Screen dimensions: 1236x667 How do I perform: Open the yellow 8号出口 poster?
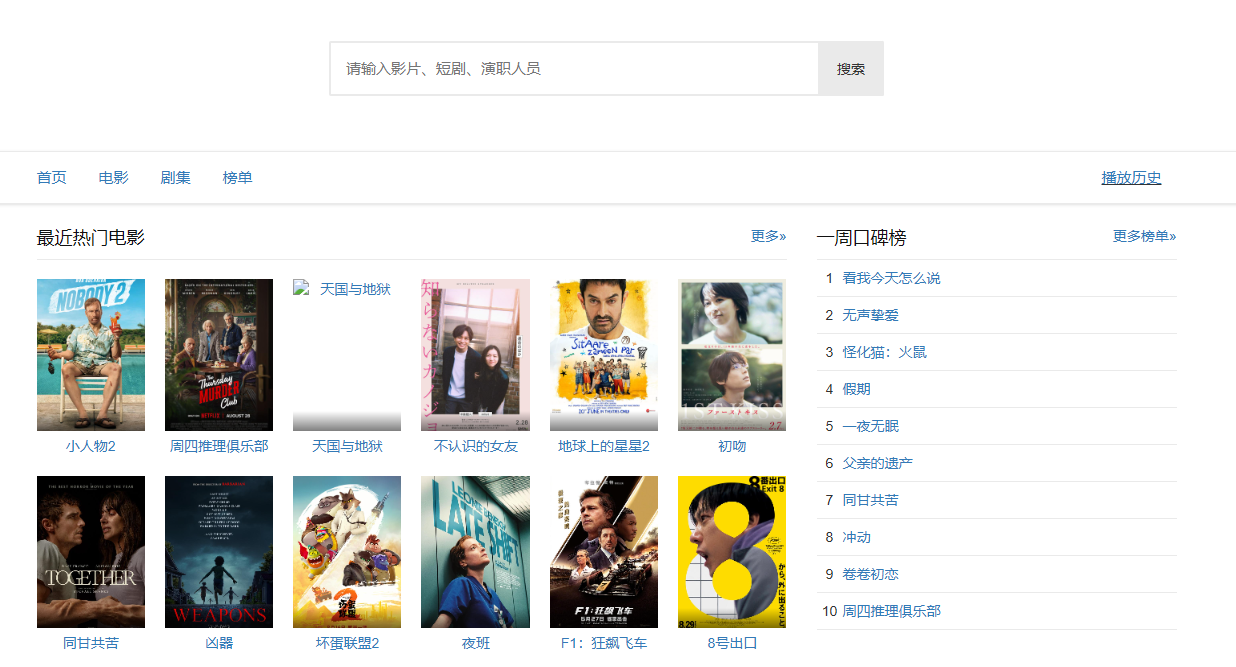click(x=732, y=552)
